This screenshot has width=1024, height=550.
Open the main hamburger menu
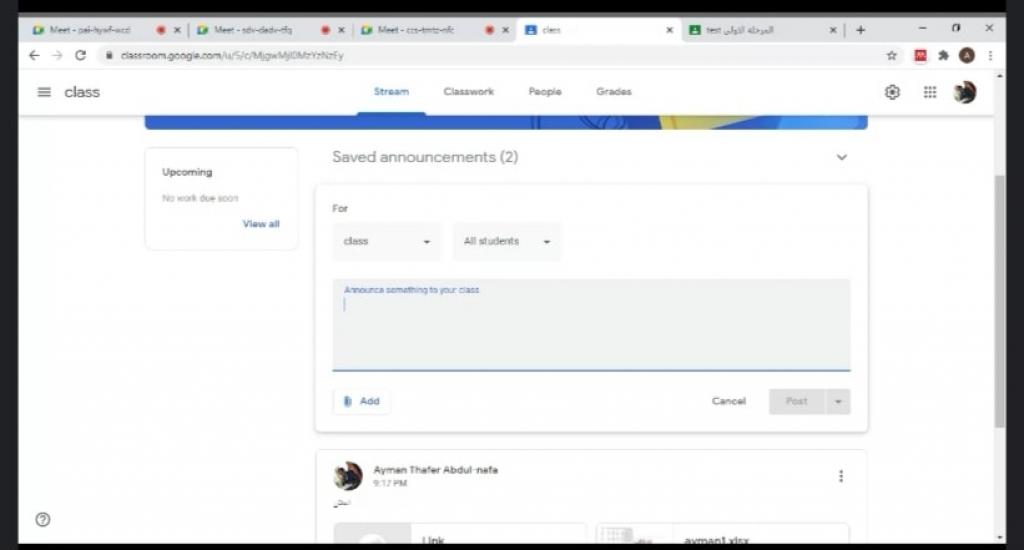coord(44,92)
